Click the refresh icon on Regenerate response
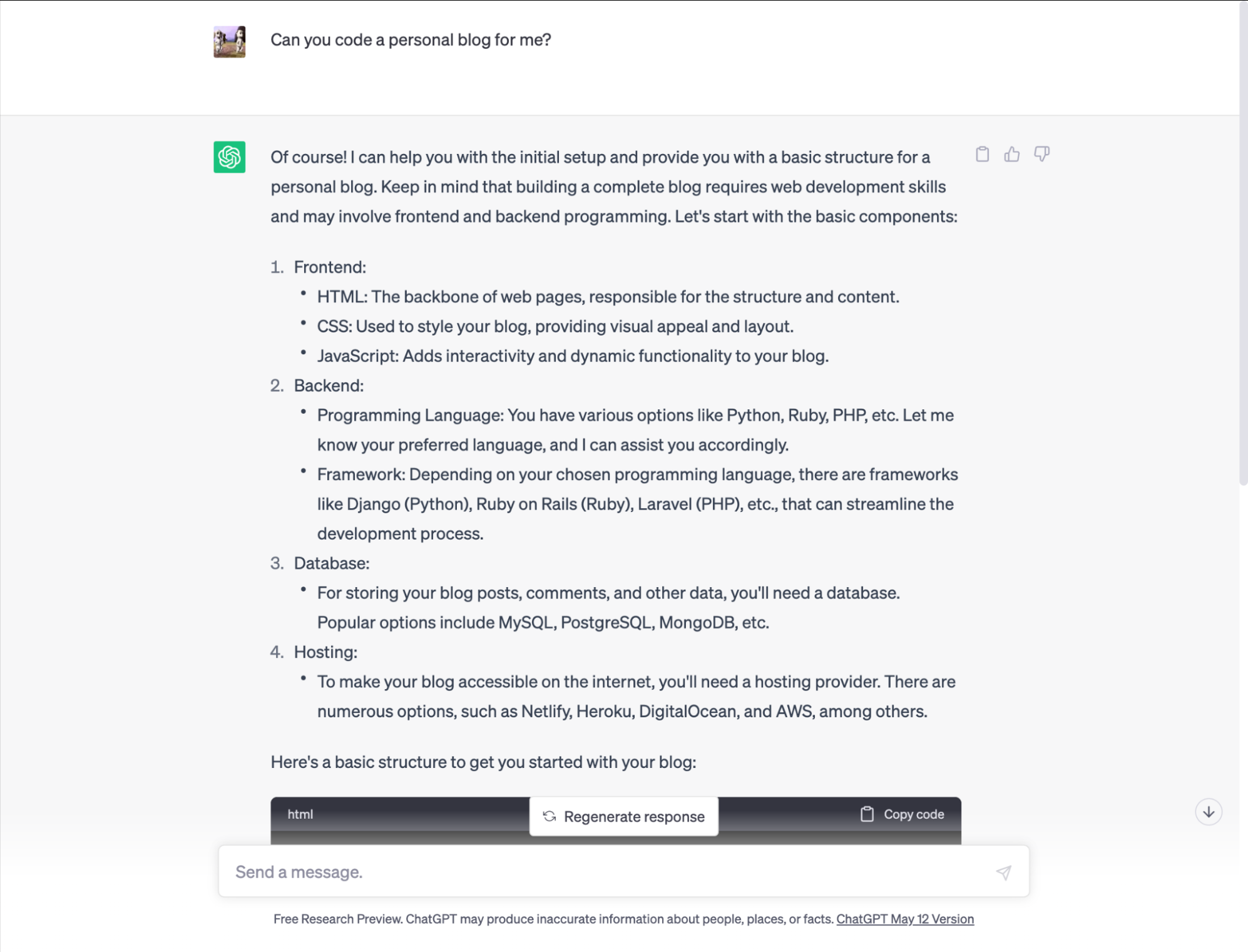 coord(550,816)
